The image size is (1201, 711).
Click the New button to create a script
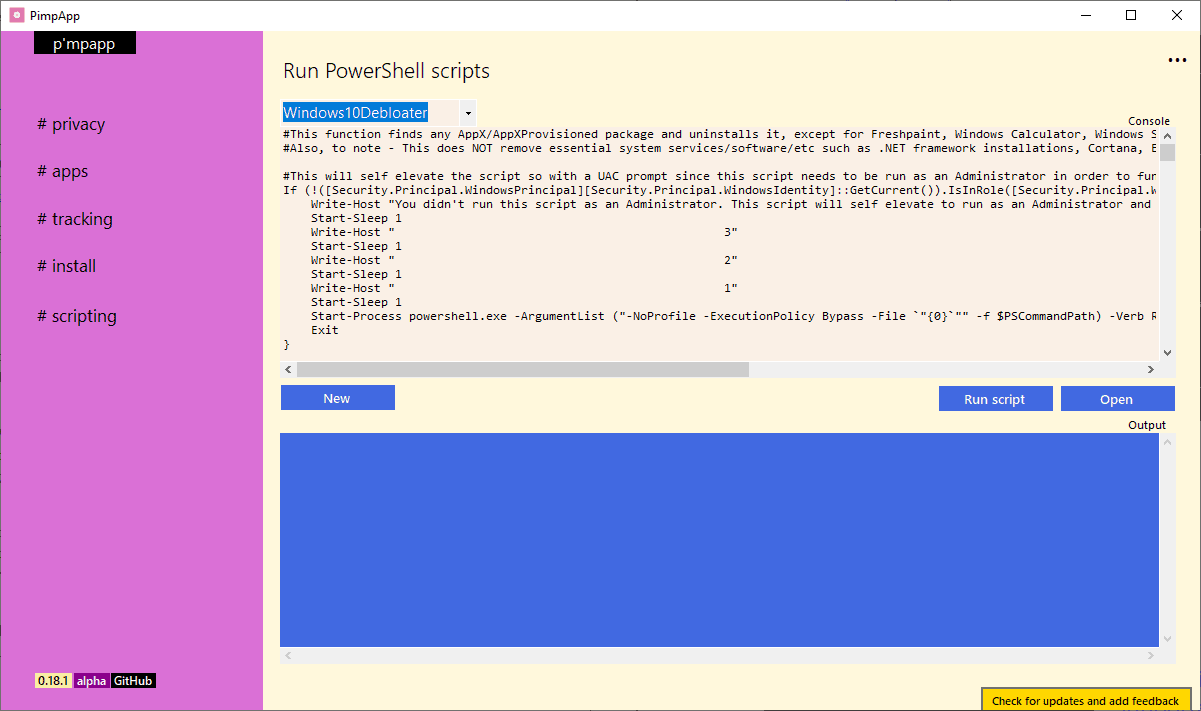[x=337, y=397]
